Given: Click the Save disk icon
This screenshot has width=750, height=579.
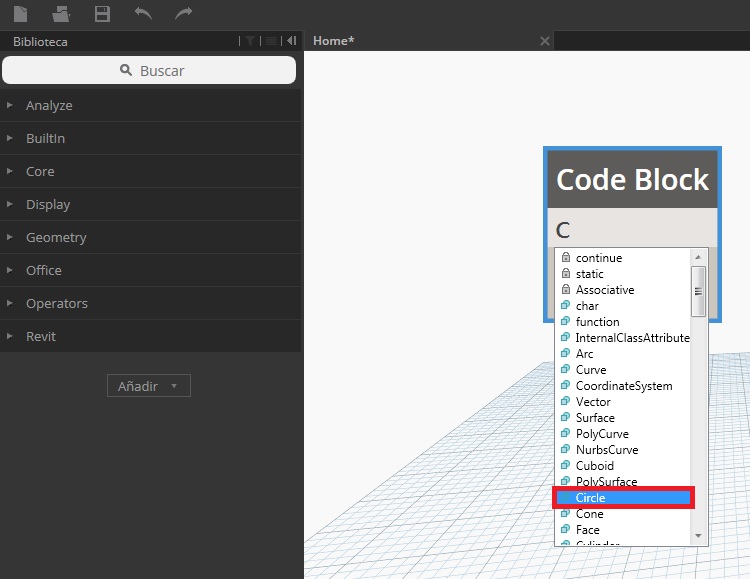Looking at the screenshot, I should 102,14.
